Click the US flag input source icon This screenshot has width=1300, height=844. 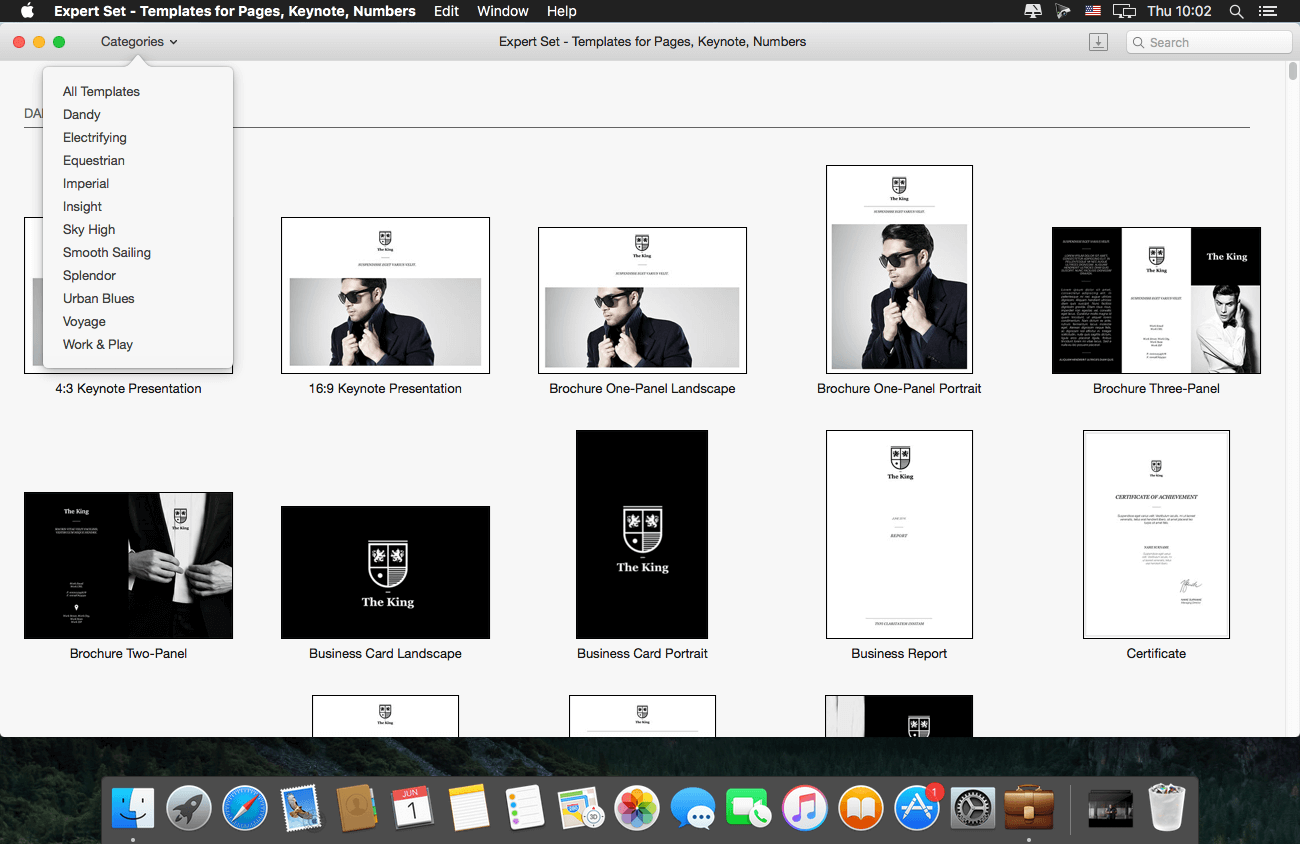pos(1093,11)
